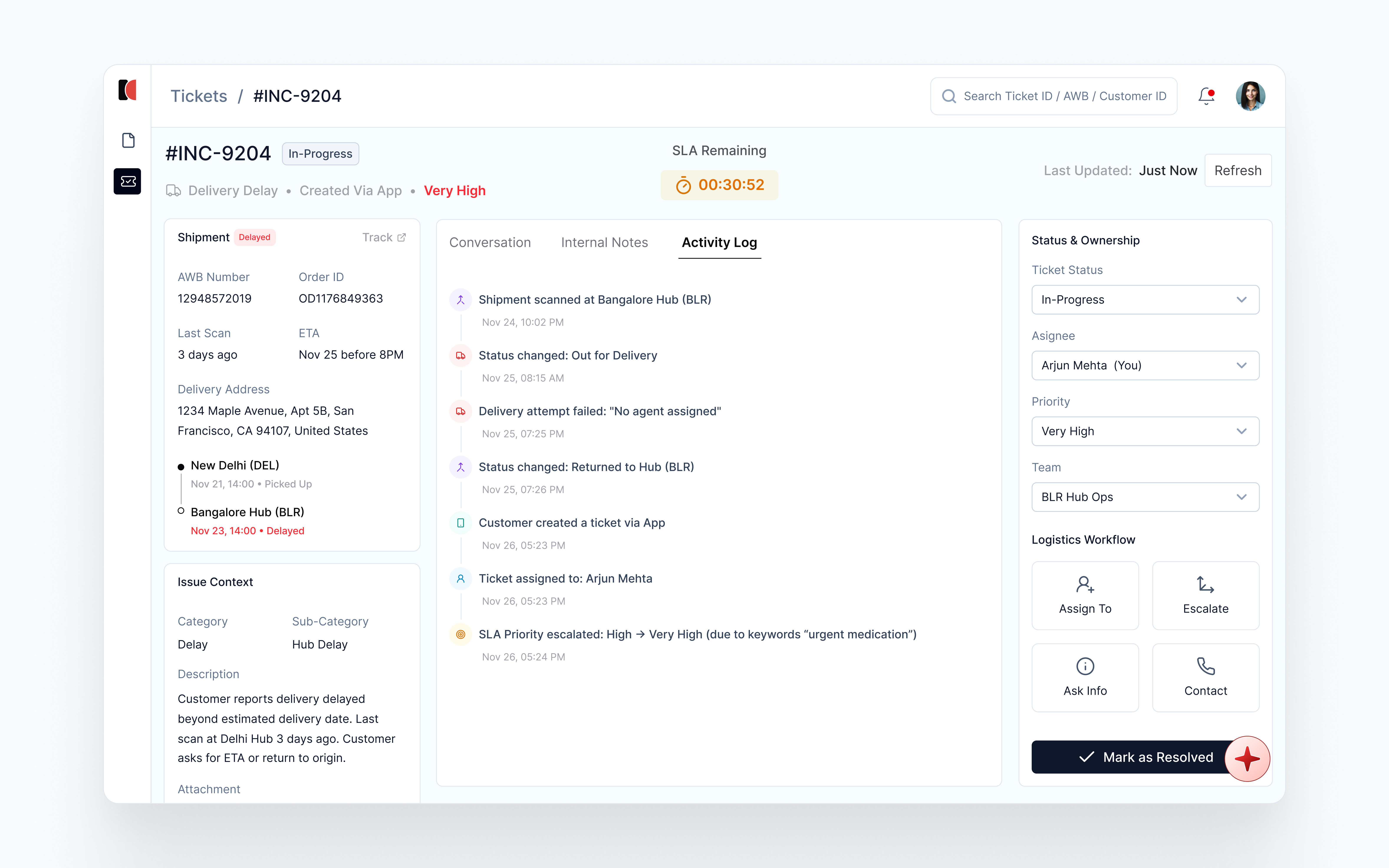The image size is (1389, 868).
Task: Open the Conversation tab
Action: [x=490, y=242]
